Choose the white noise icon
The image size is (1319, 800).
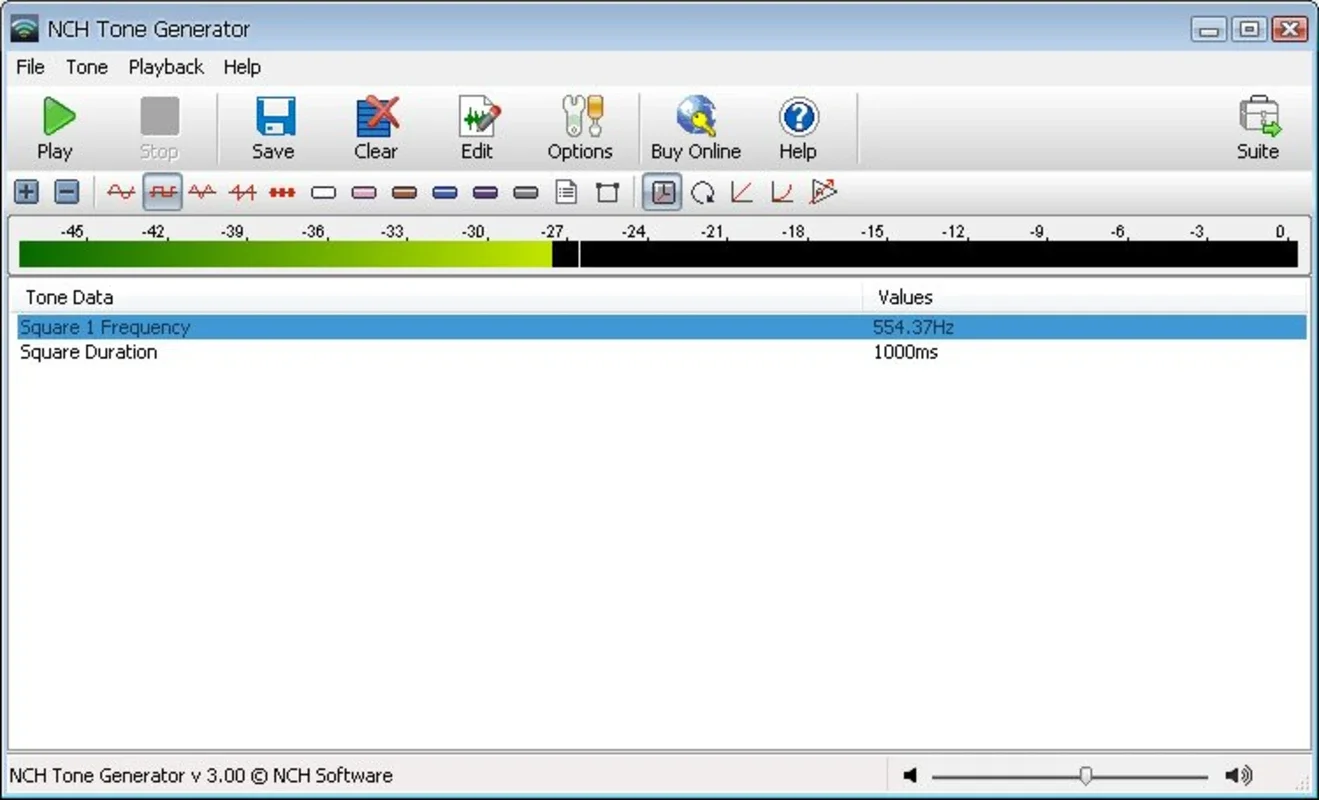pos(323,192)
